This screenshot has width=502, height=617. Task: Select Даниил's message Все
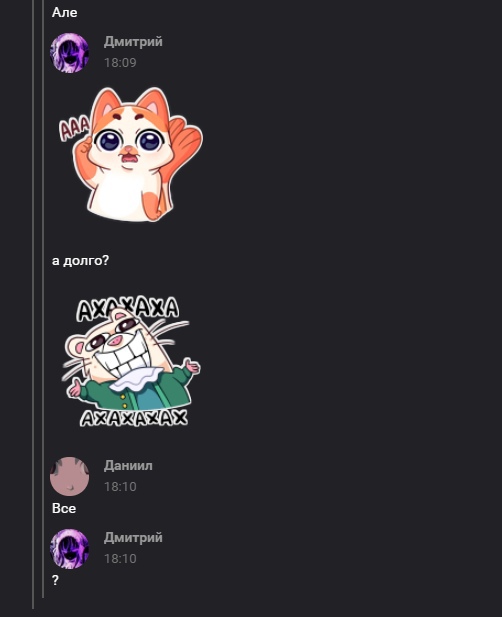[64, 508]
